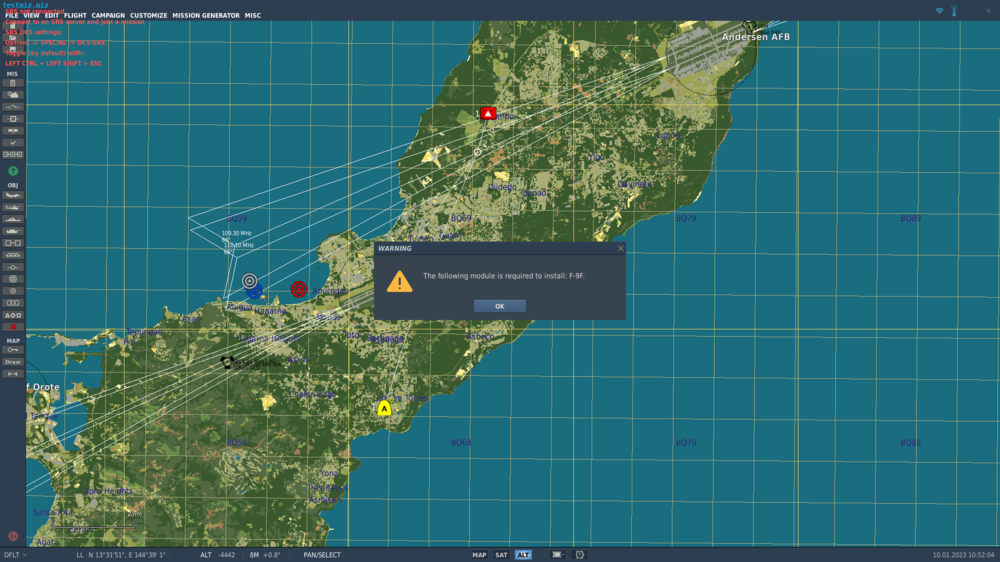
Task: Open the CUSTOMIZE menu
Action: pyautogui.click(x=149, y=15)
